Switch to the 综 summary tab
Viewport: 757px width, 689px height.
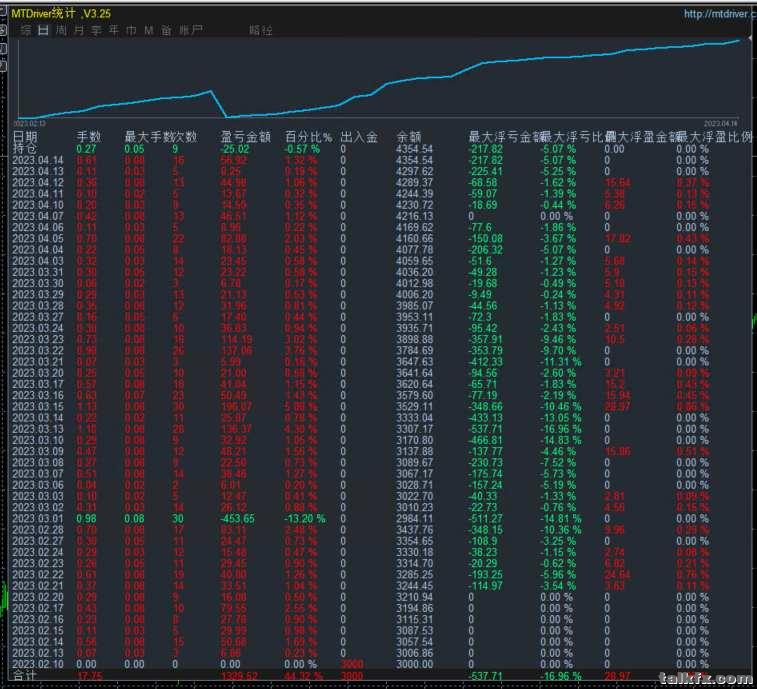26,30
